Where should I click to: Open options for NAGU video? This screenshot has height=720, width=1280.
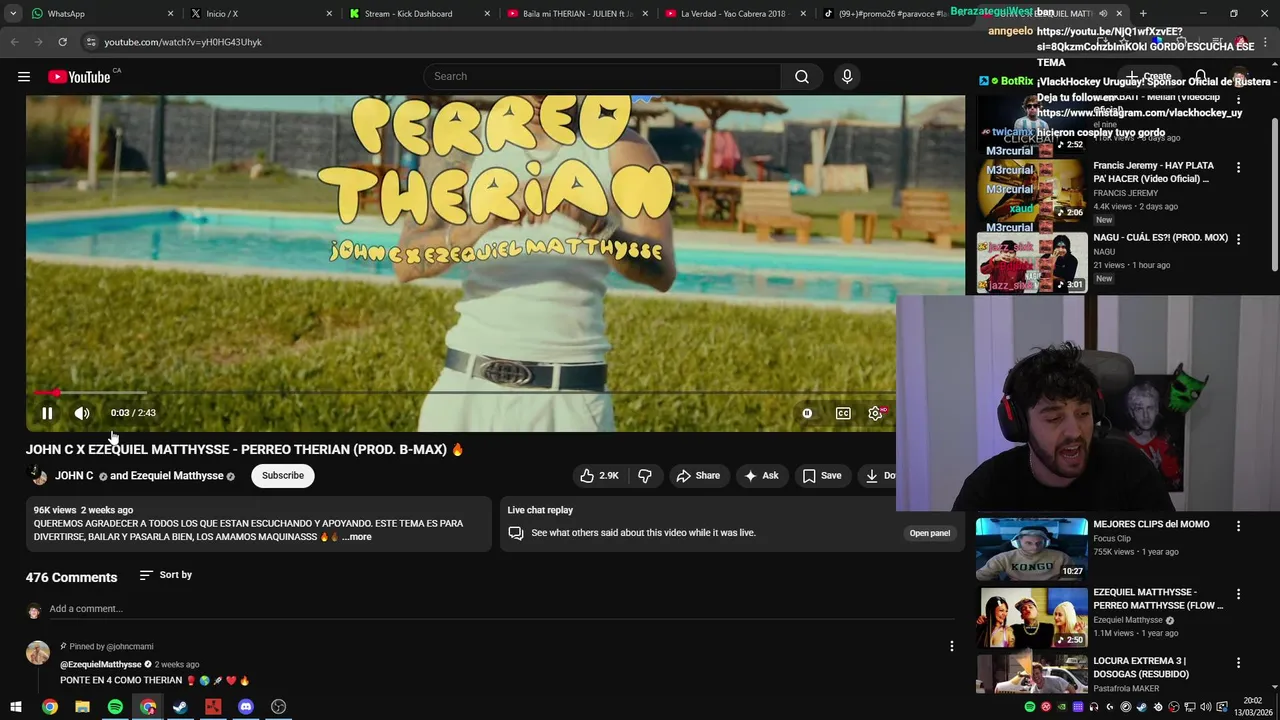point(1238,239)
